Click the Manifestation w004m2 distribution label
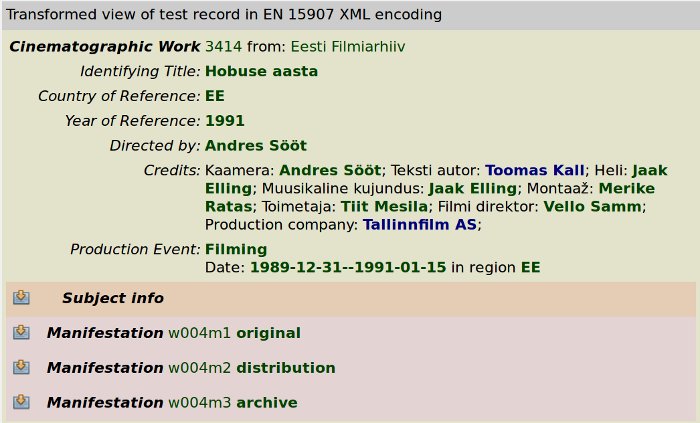 click(191, 368)
